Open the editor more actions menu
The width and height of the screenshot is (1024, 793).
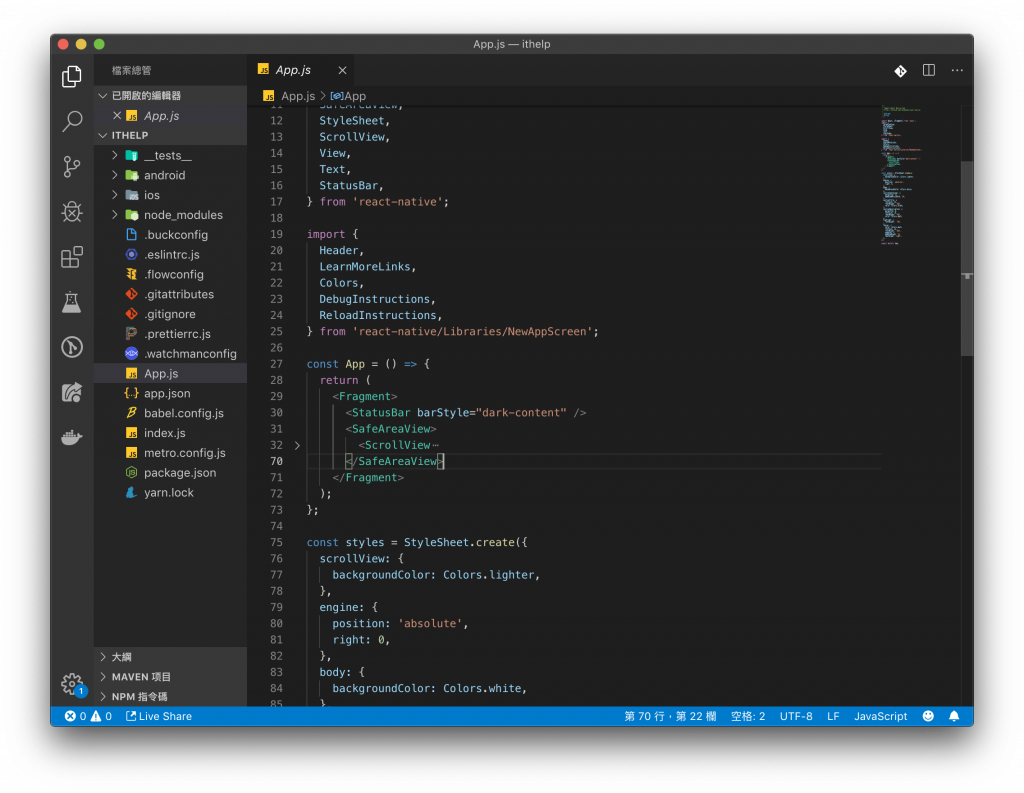pyautogui.click(x=957, y=70)
